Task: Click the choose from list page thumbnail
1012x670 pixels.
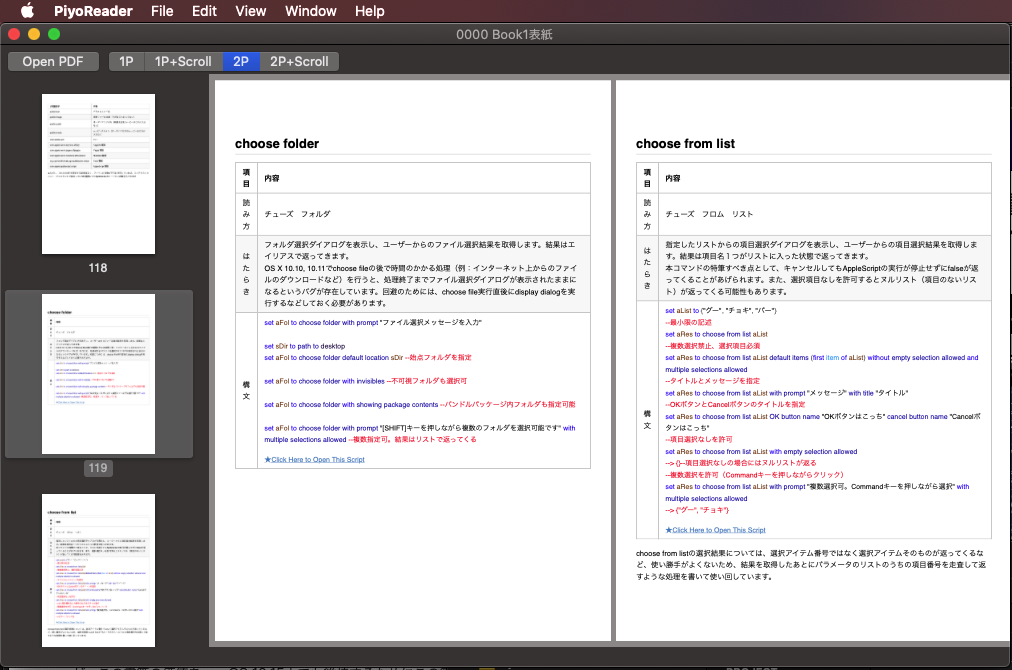Action: [98, 570]
